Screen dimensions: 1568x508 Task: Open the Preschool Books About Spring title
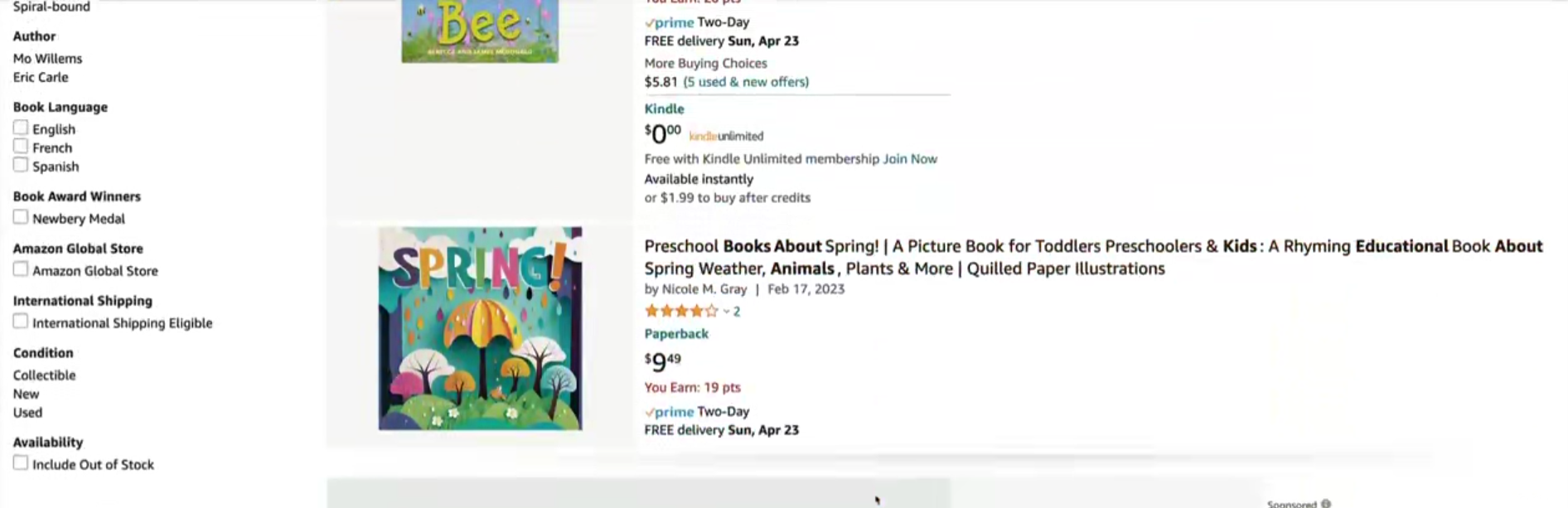(x=1093, y=257)
